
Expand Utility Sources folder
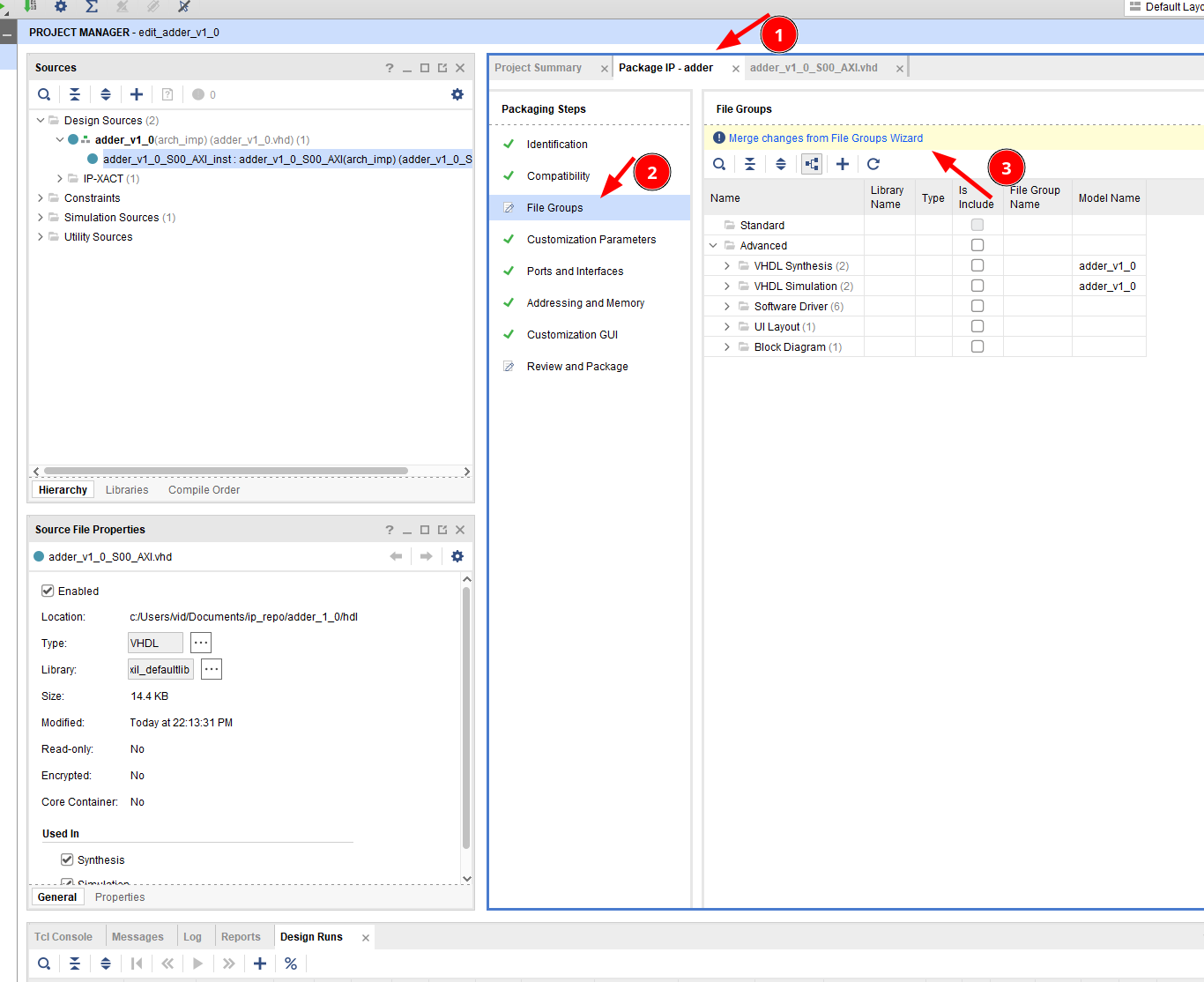[41, 236]
